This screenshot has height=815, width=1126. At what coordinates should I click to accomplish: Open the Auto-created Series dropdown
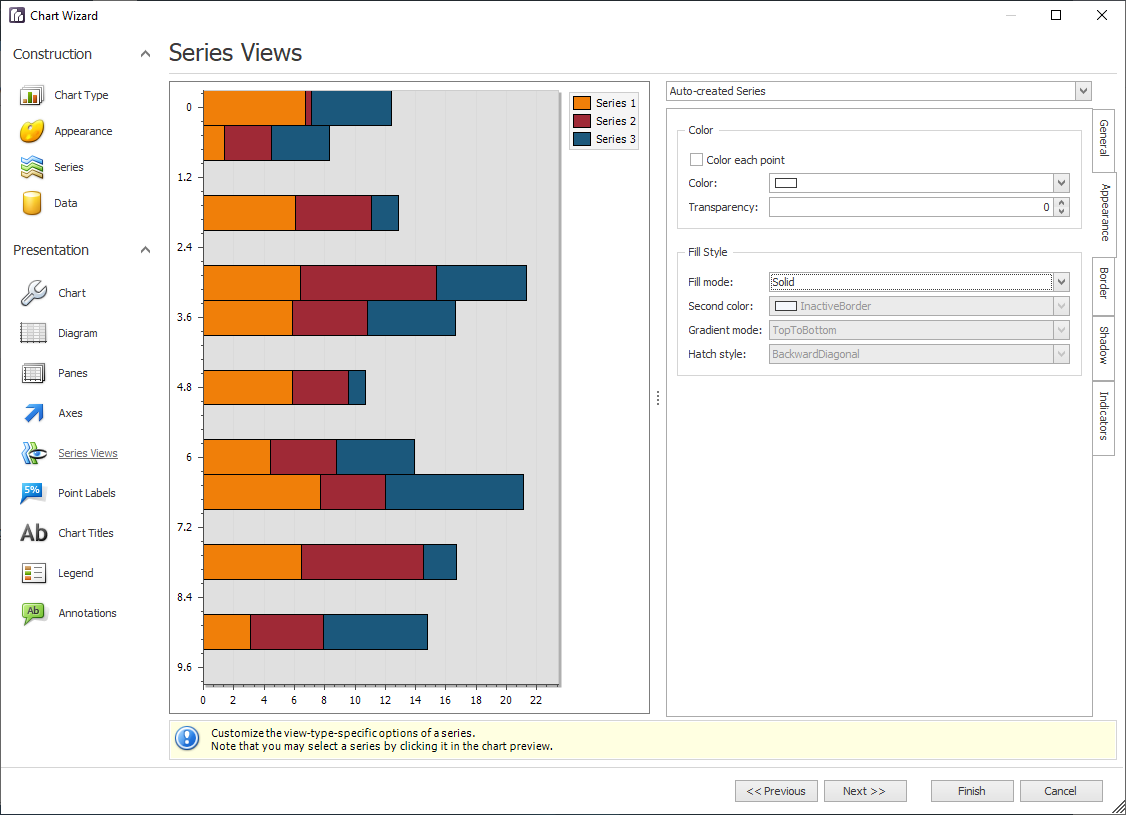pos(1082,90)
